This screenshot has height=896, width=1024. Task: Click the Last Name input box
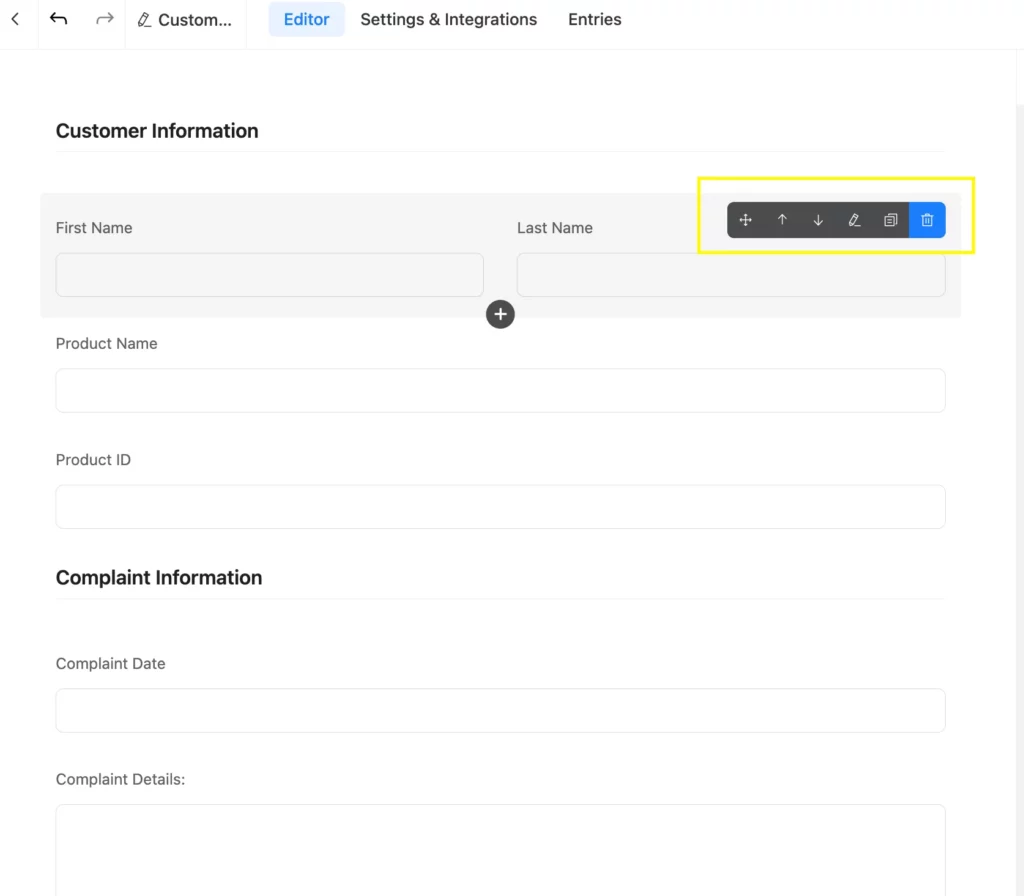click(731, 275)
